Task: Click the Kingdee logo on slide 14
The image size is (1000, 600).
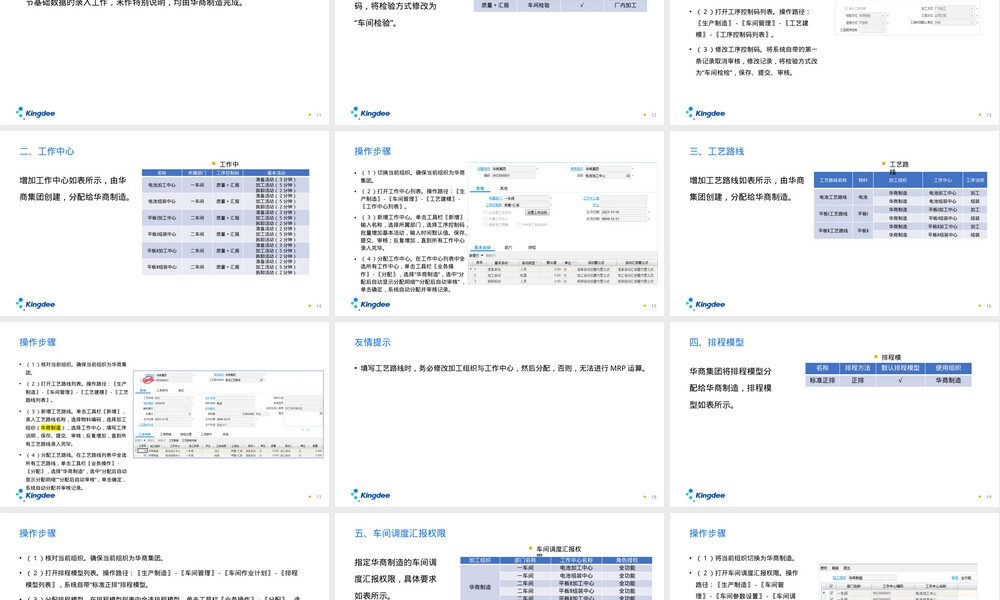Action: (x=36, y=304)
